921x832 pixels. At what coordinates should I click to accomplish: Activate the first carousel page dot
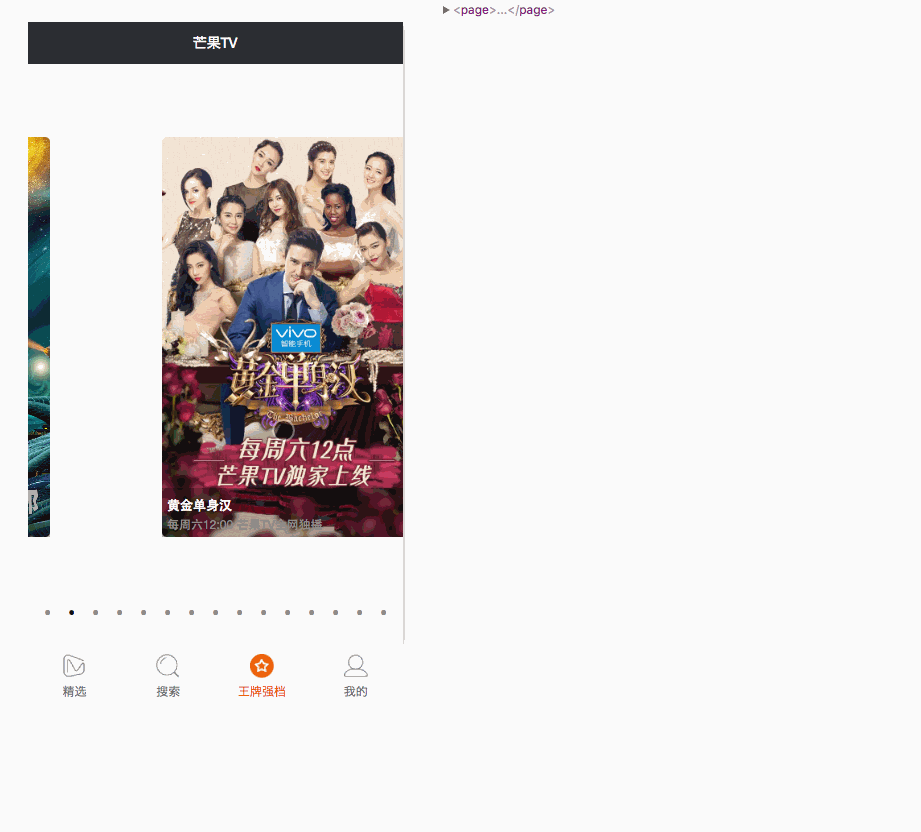[47, 612]
